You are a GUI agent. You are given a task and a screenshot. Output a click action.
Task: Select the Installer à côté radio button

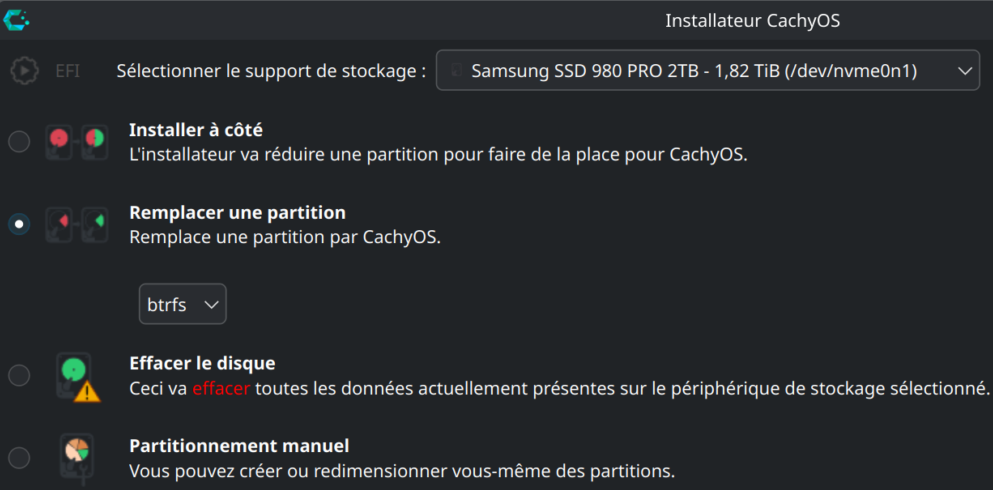click(x=19, y=141)
